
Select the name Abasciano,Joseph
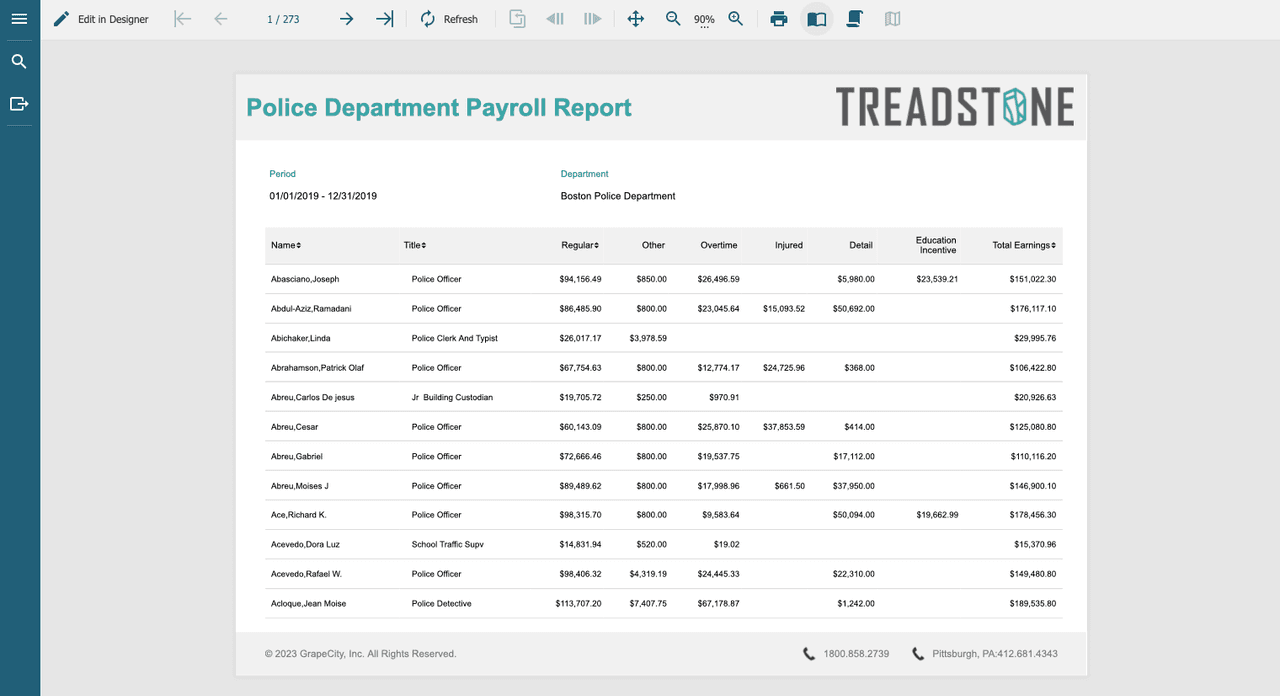click(x=305, y=279)
